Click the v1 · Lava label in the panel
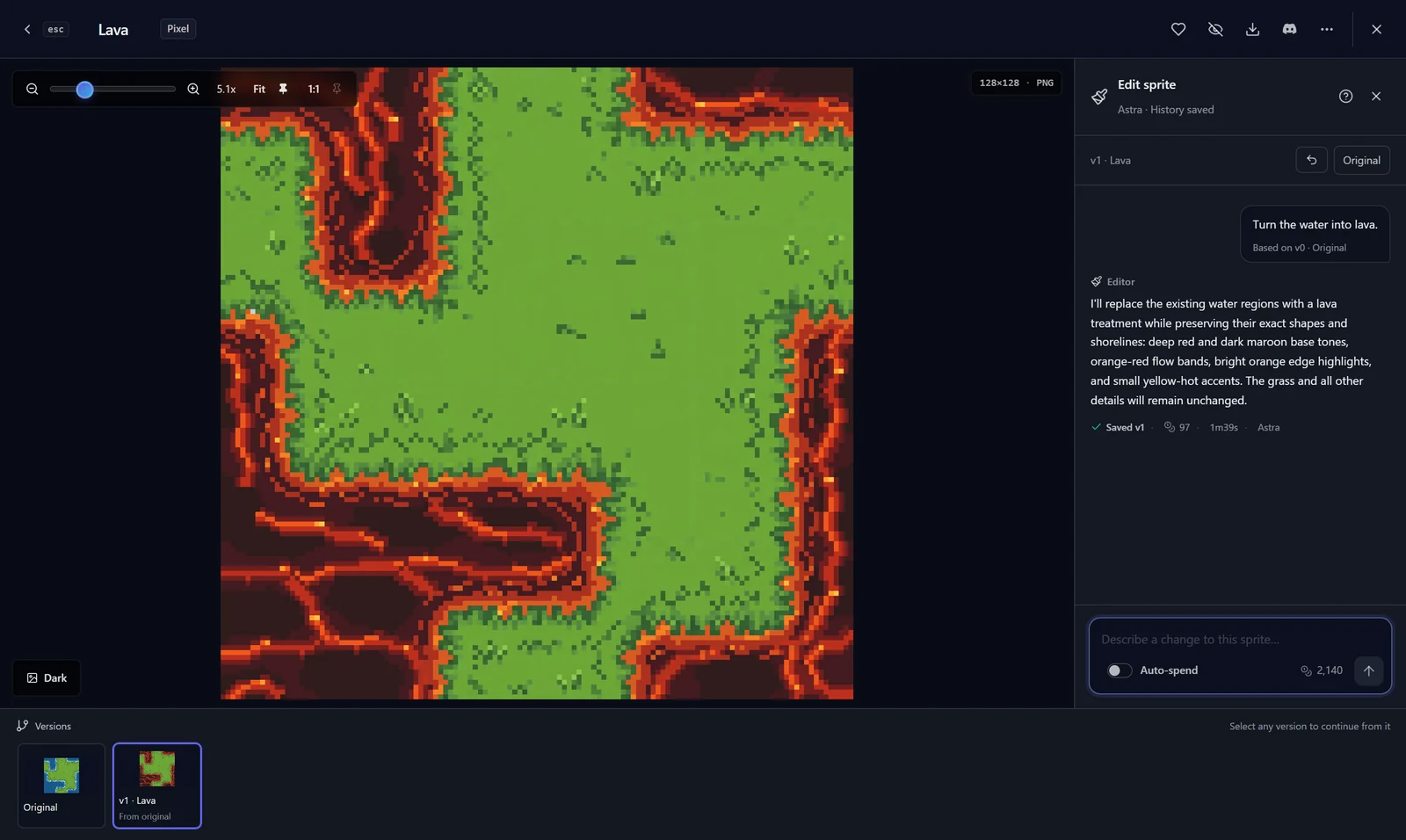The height and width of the screenshot is (840, 1406). (1111, 161)
